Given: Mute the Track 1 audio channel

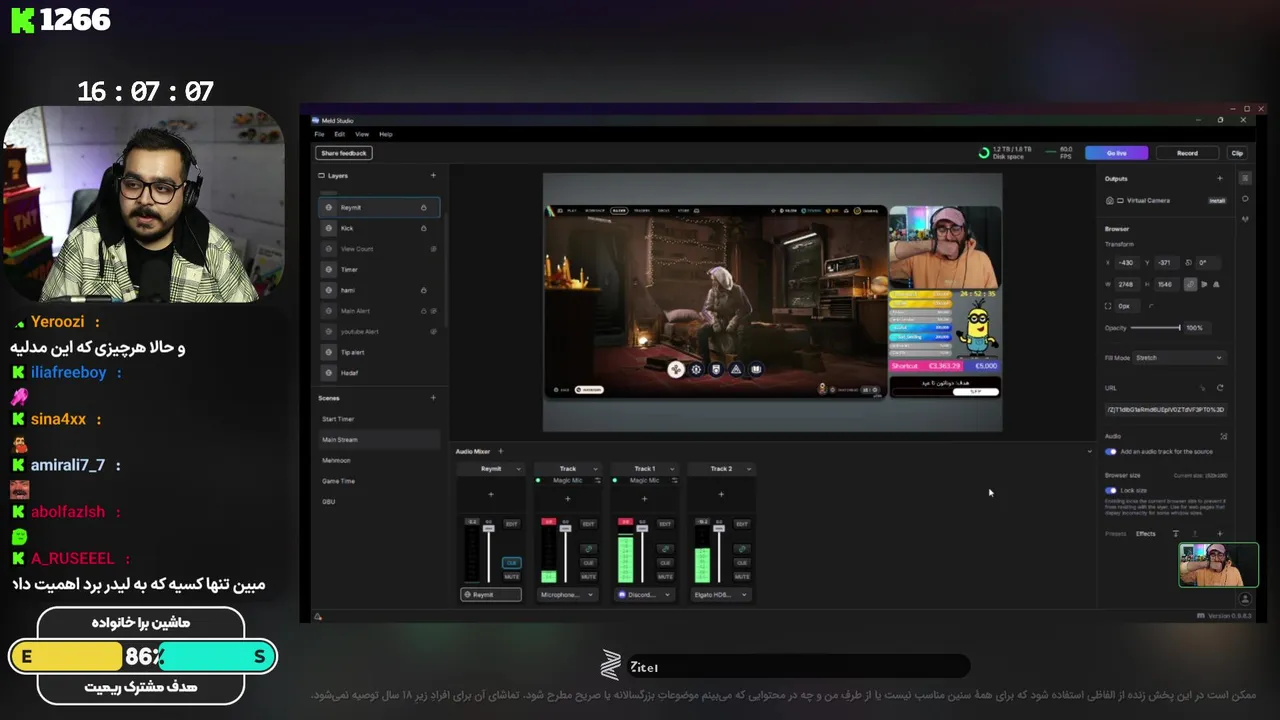Looking at the screenshot, I should pyautogui.click(x=665, y=577).
